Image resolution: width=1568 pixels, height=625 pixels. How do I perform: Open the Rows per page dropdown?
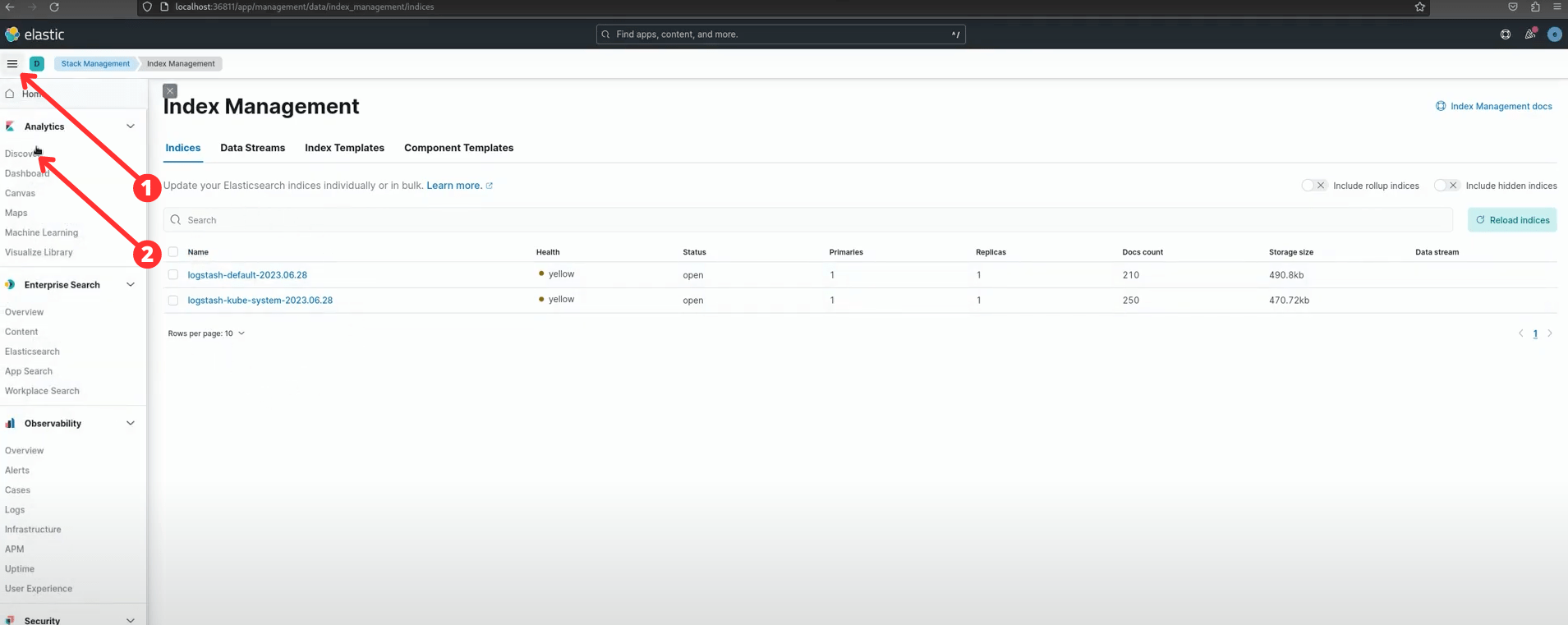[x=206, y=333]
